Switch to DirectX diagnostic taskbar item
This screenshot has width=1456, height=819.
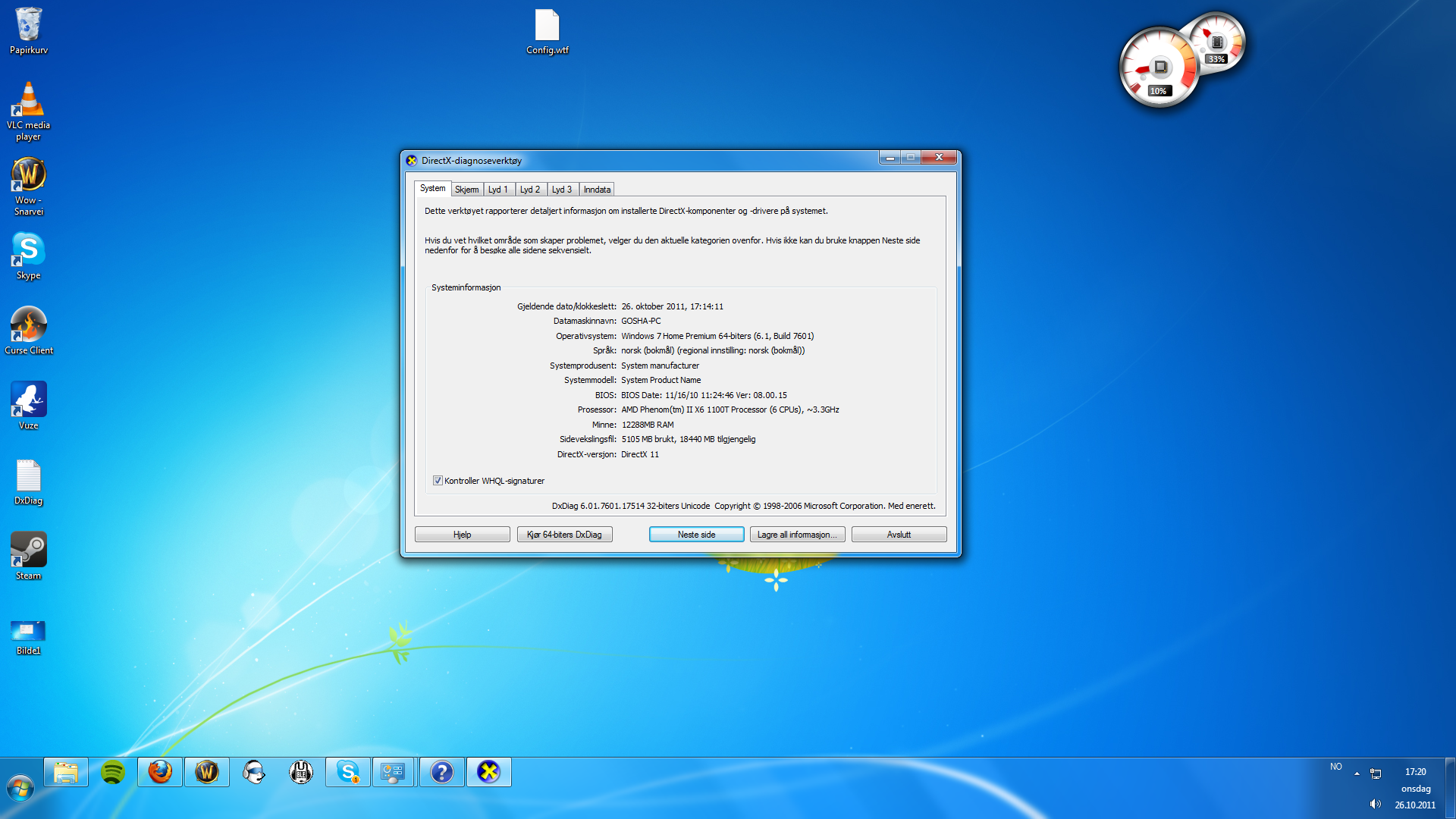pos(489,772)
